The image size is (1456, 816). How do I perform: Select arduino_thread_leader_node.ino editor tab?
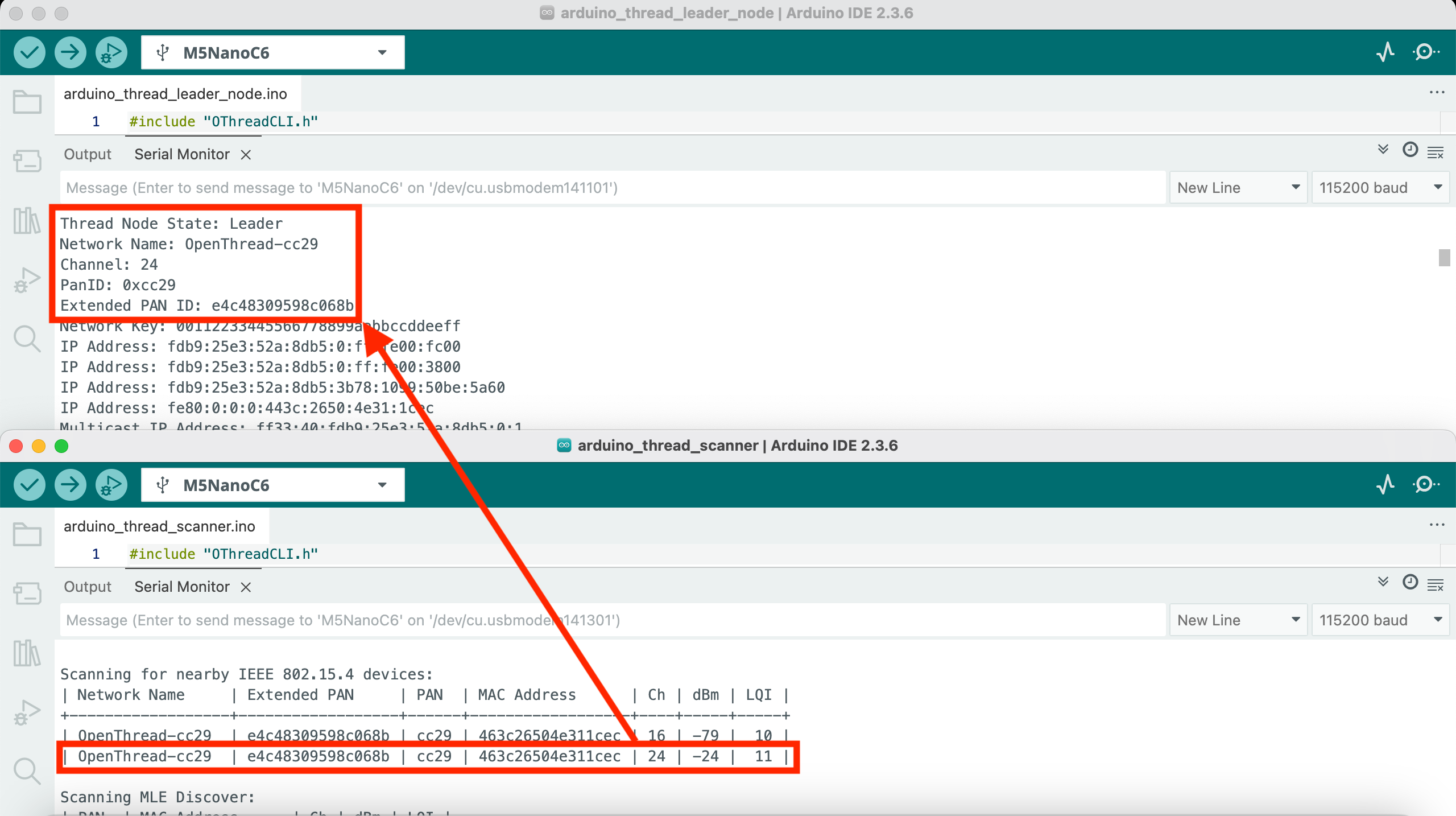[x=175, y=94]
